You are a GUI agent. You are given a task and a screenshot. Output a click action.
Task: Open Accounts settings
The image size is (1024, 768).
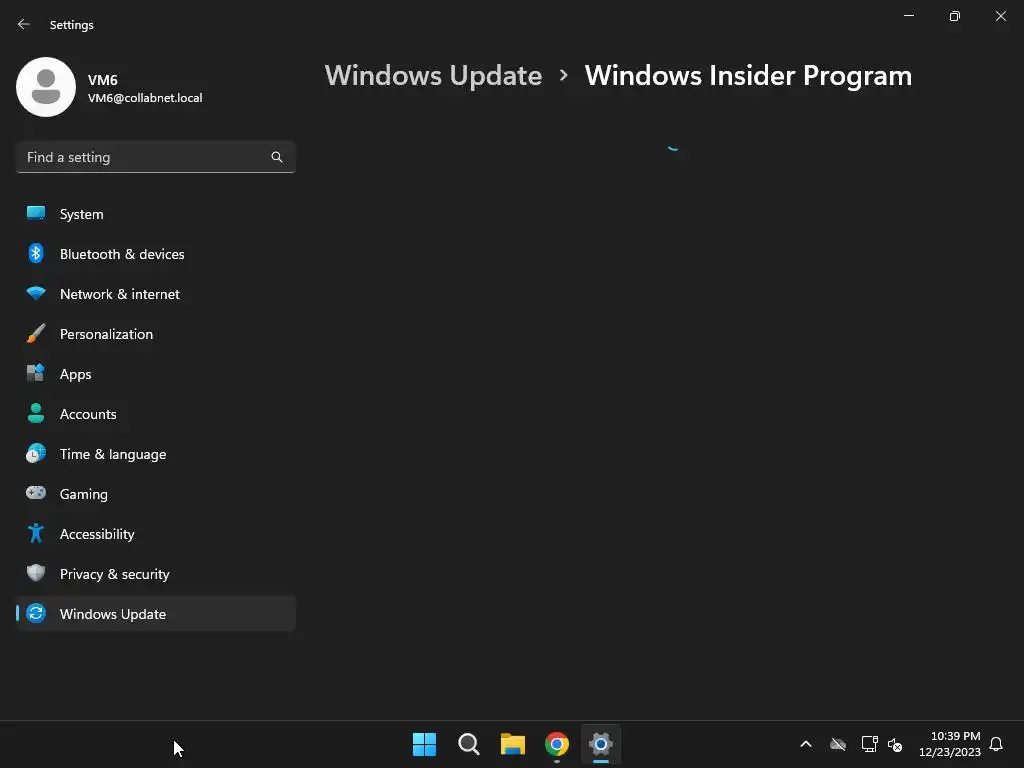point(155,414)
